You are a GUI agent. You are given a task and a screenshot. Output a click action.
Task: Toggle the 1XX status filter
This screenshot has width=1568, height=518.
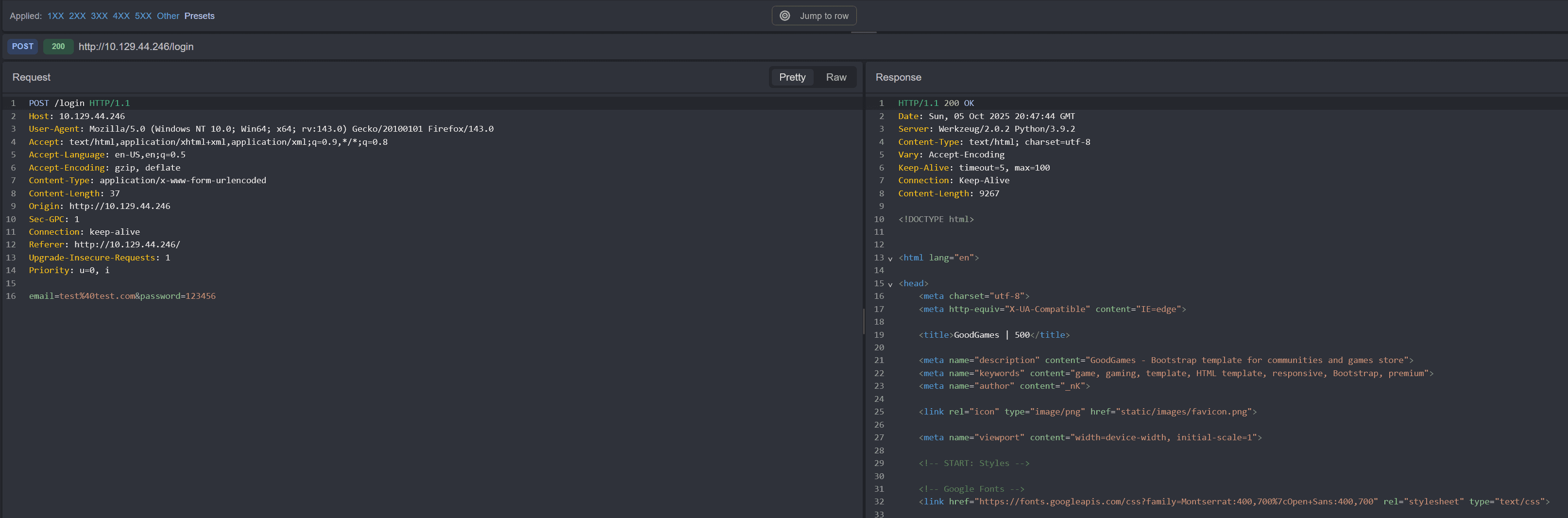[x=55, y=16]
